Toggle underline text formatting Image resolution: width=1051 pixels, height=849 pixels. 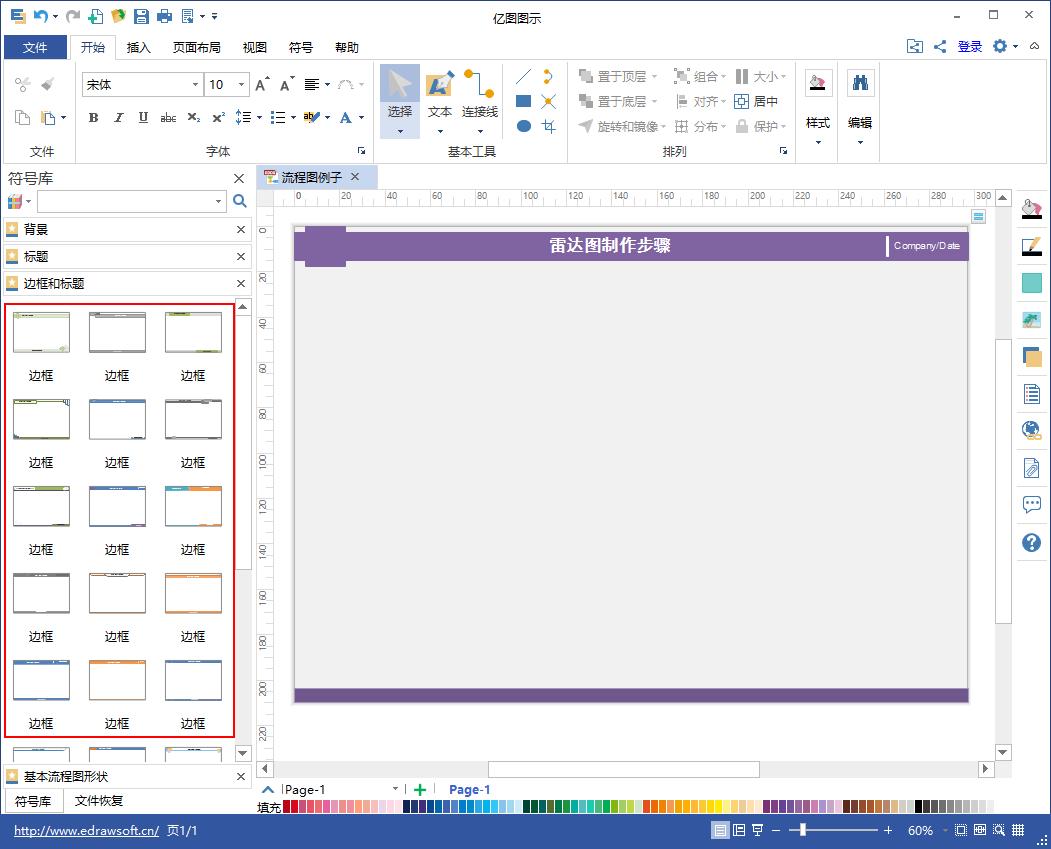(143, 118)
